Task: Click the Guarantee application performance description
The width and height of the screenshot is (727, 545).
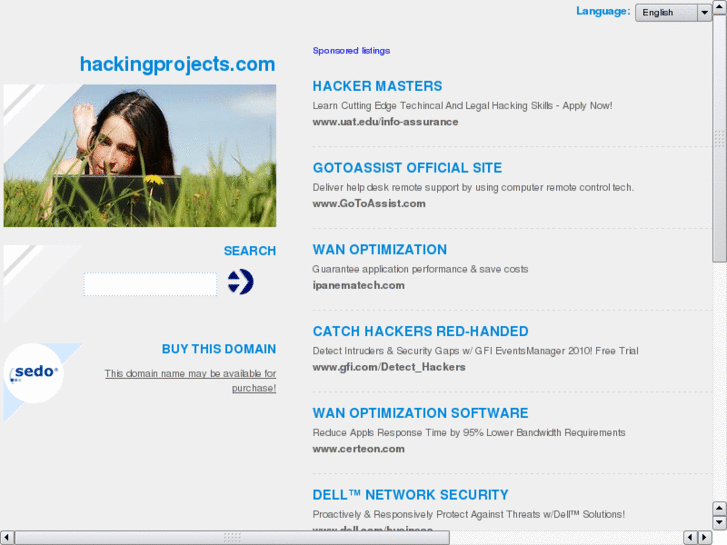Action: click(x=420, y=269)
